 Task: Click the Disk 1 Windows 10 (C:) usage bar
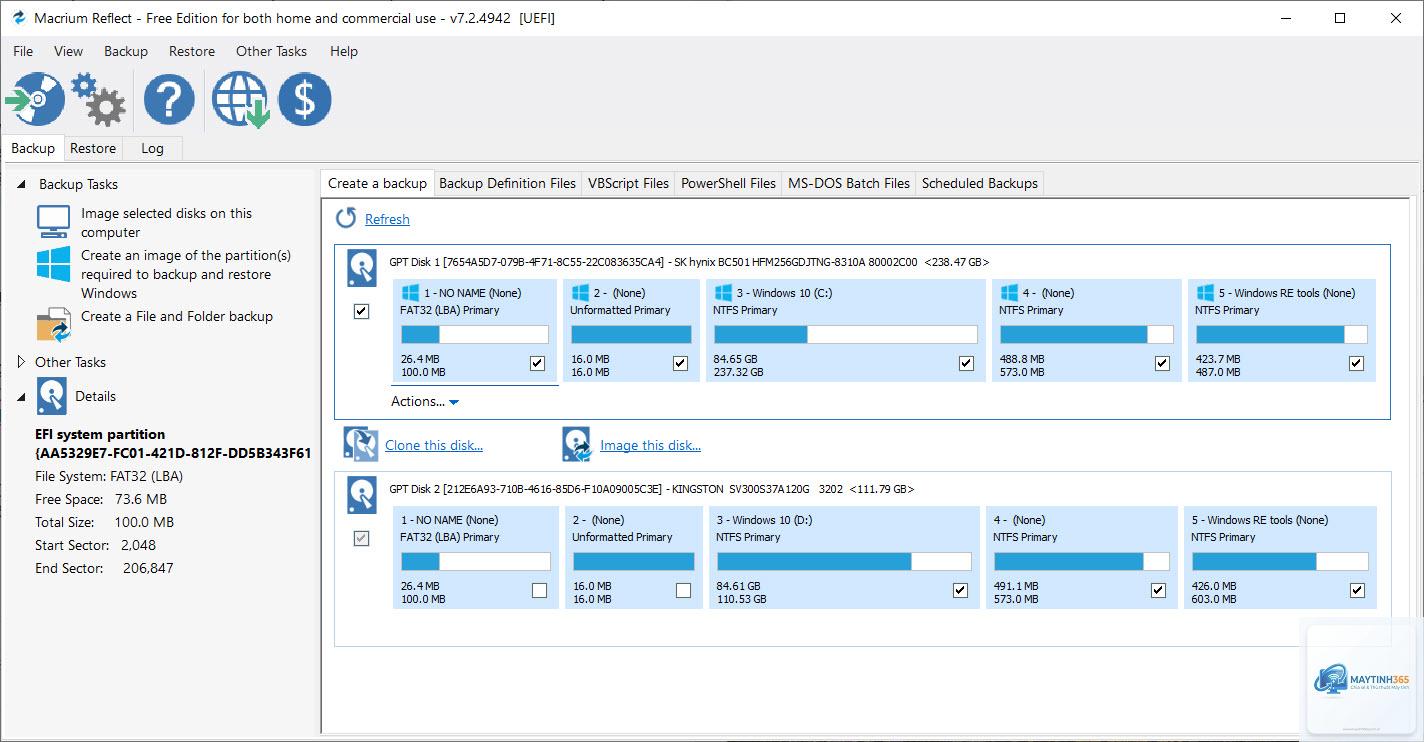pyautogui.click(x=845, y=334)
